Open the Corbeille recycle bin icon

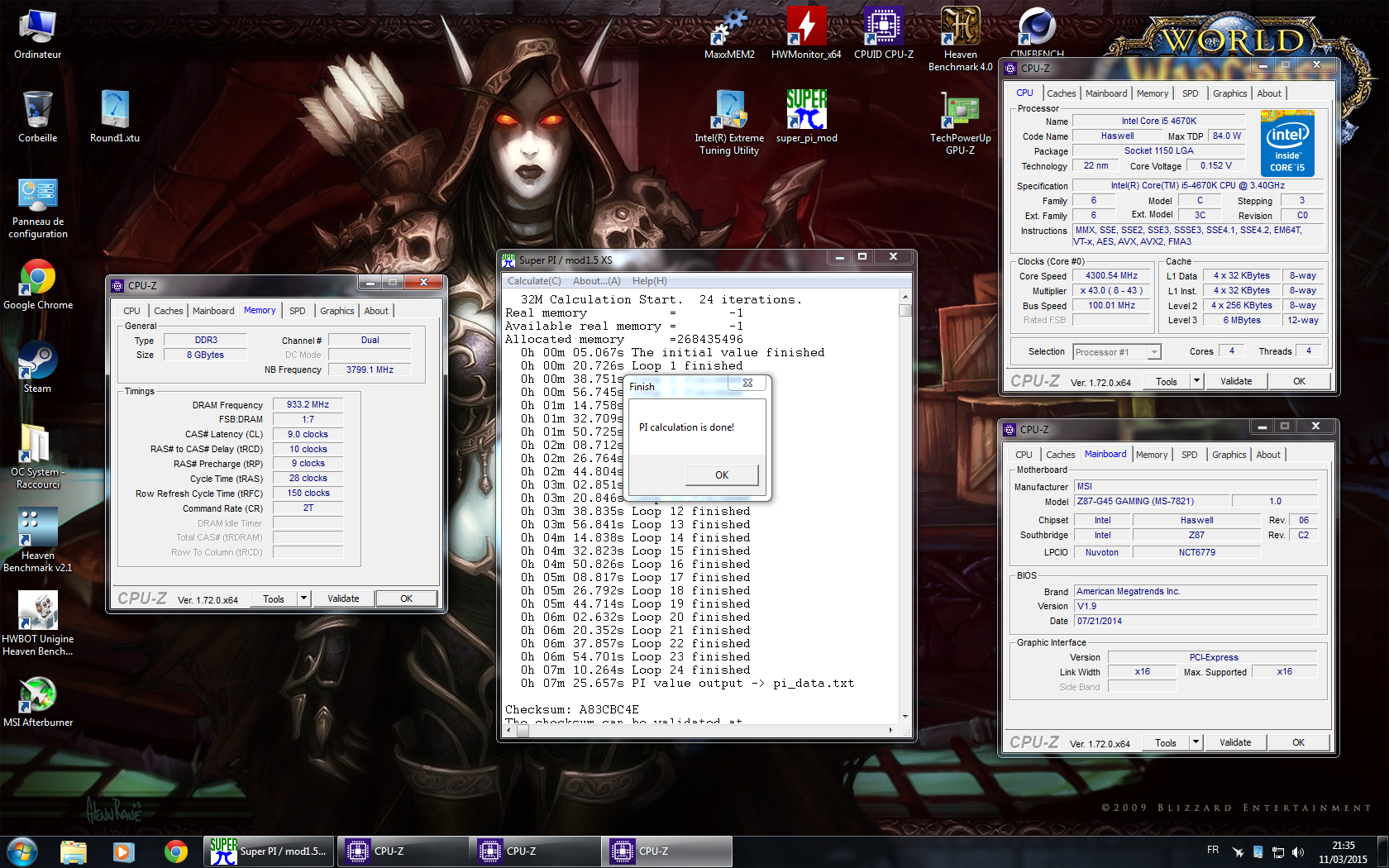point(37,117)
